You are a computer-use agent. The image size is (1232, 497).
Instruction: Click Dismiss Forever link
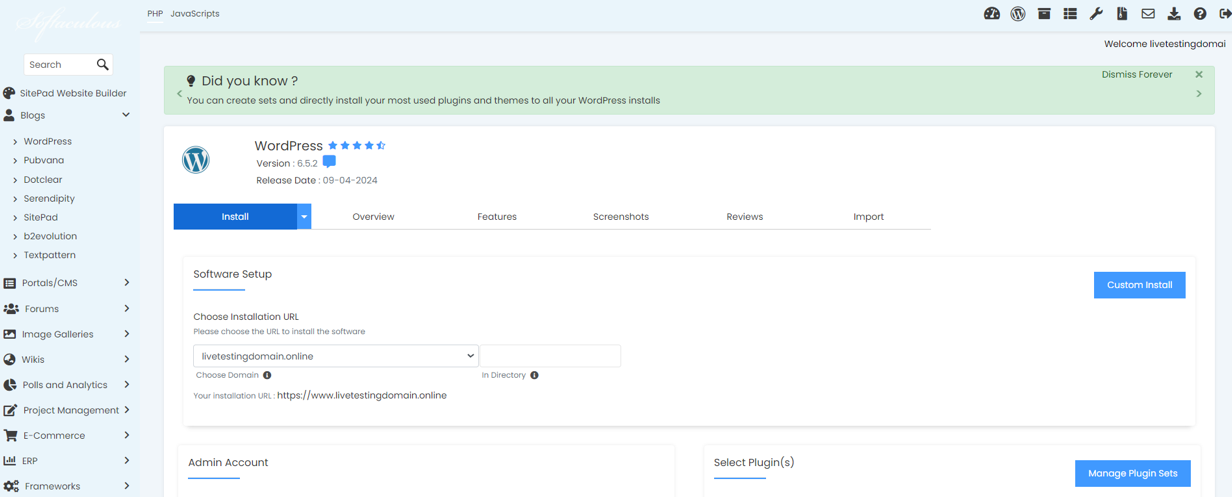point(1137,74)
